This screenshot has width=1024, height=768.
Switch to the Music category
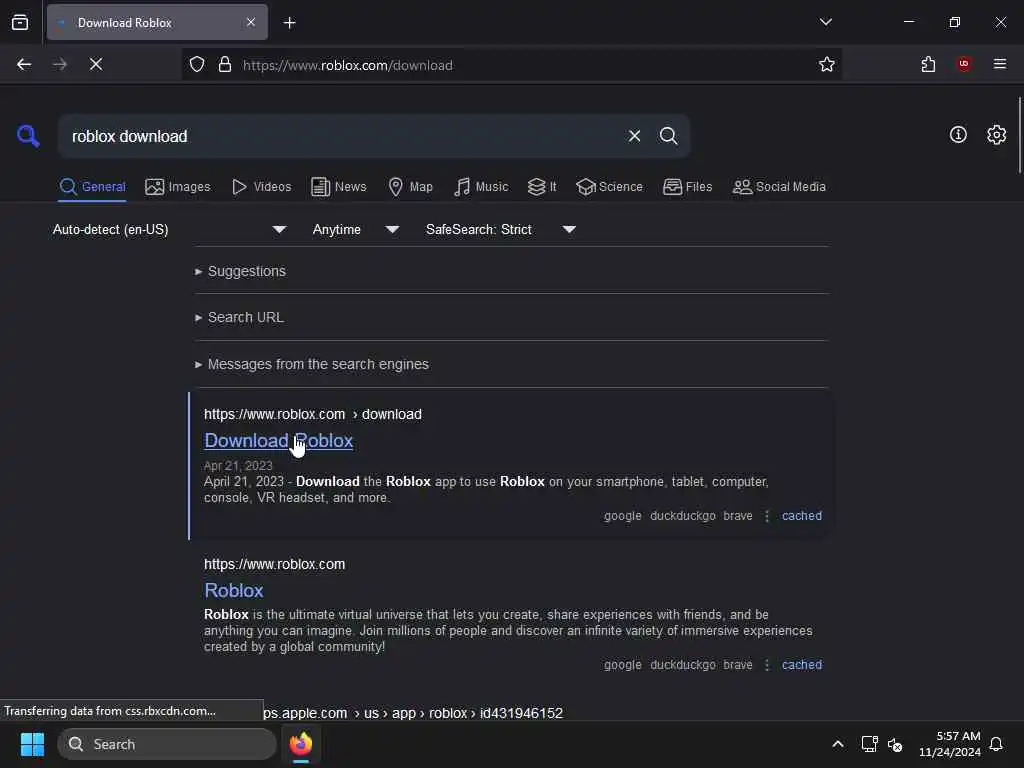tap(481, 187)
